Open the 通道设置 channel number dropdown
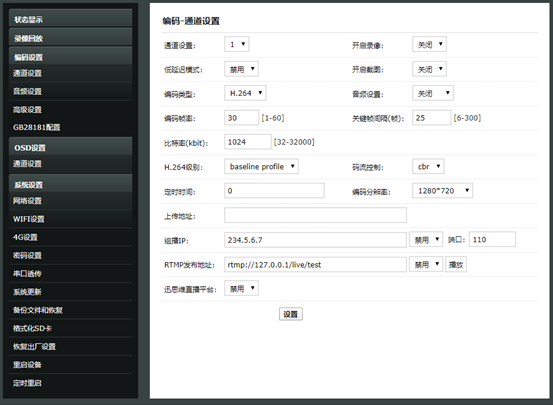This screenshot has height=405, width=553. tap(237, 44)
